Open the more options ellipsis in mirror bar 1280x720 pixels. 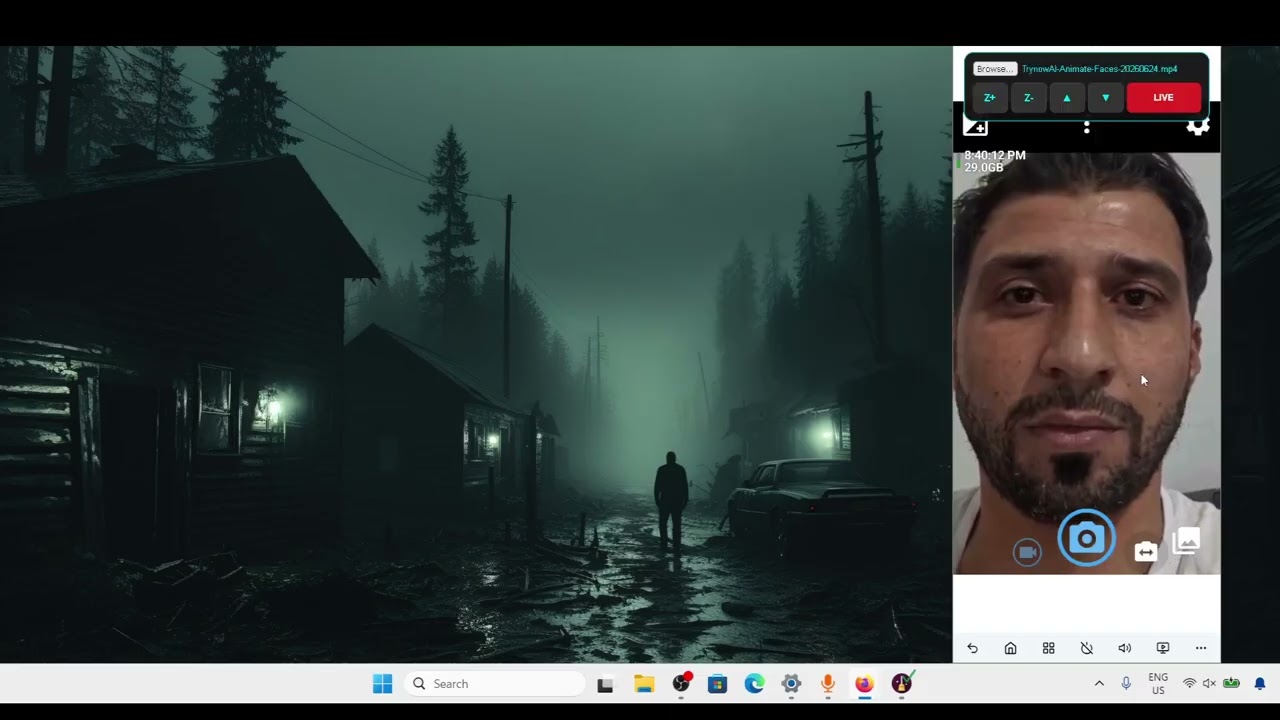[x=1201, y=648]
